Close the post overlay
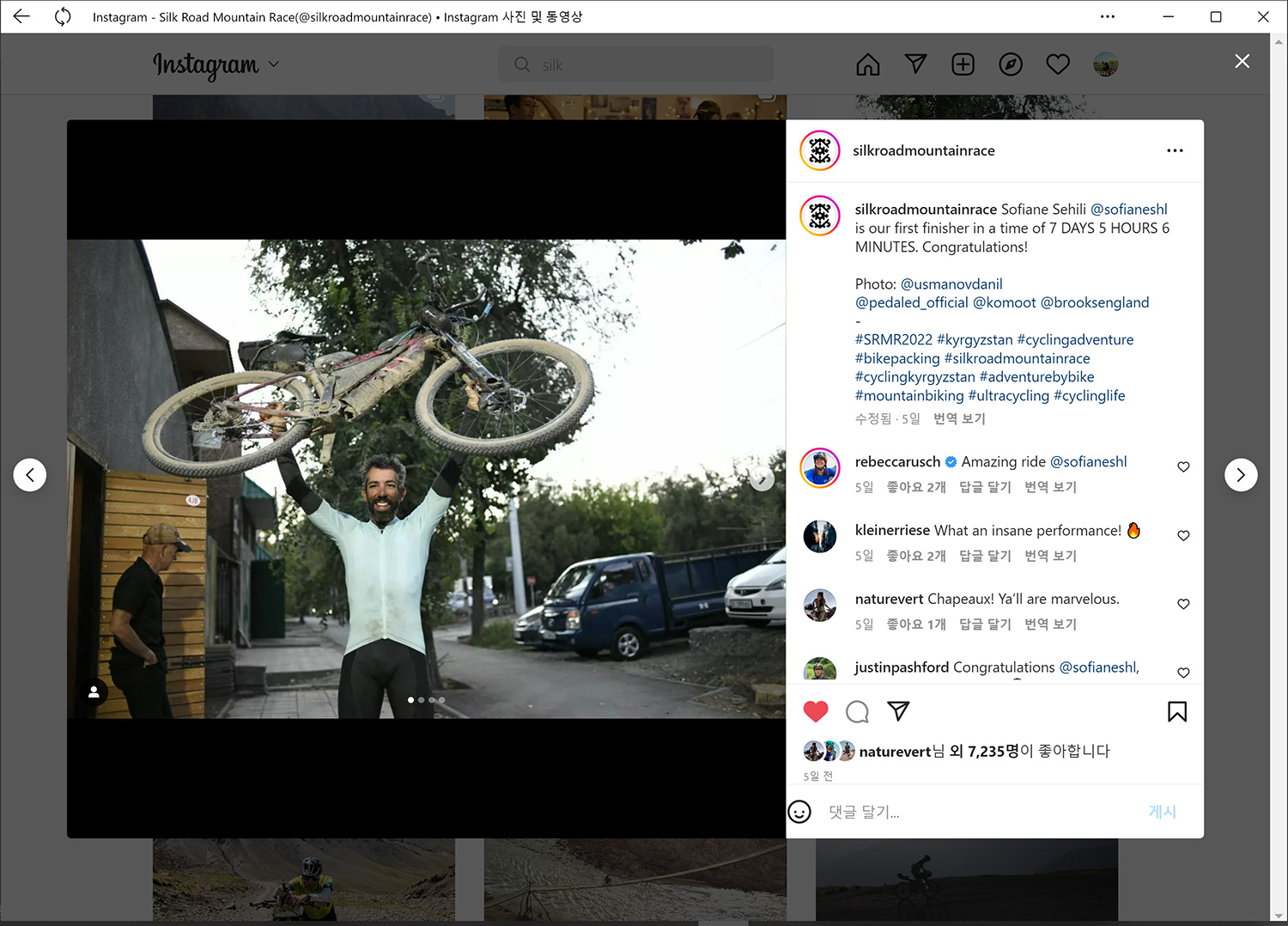Viewport: 1288px width, 926px height. (1242, 61)
